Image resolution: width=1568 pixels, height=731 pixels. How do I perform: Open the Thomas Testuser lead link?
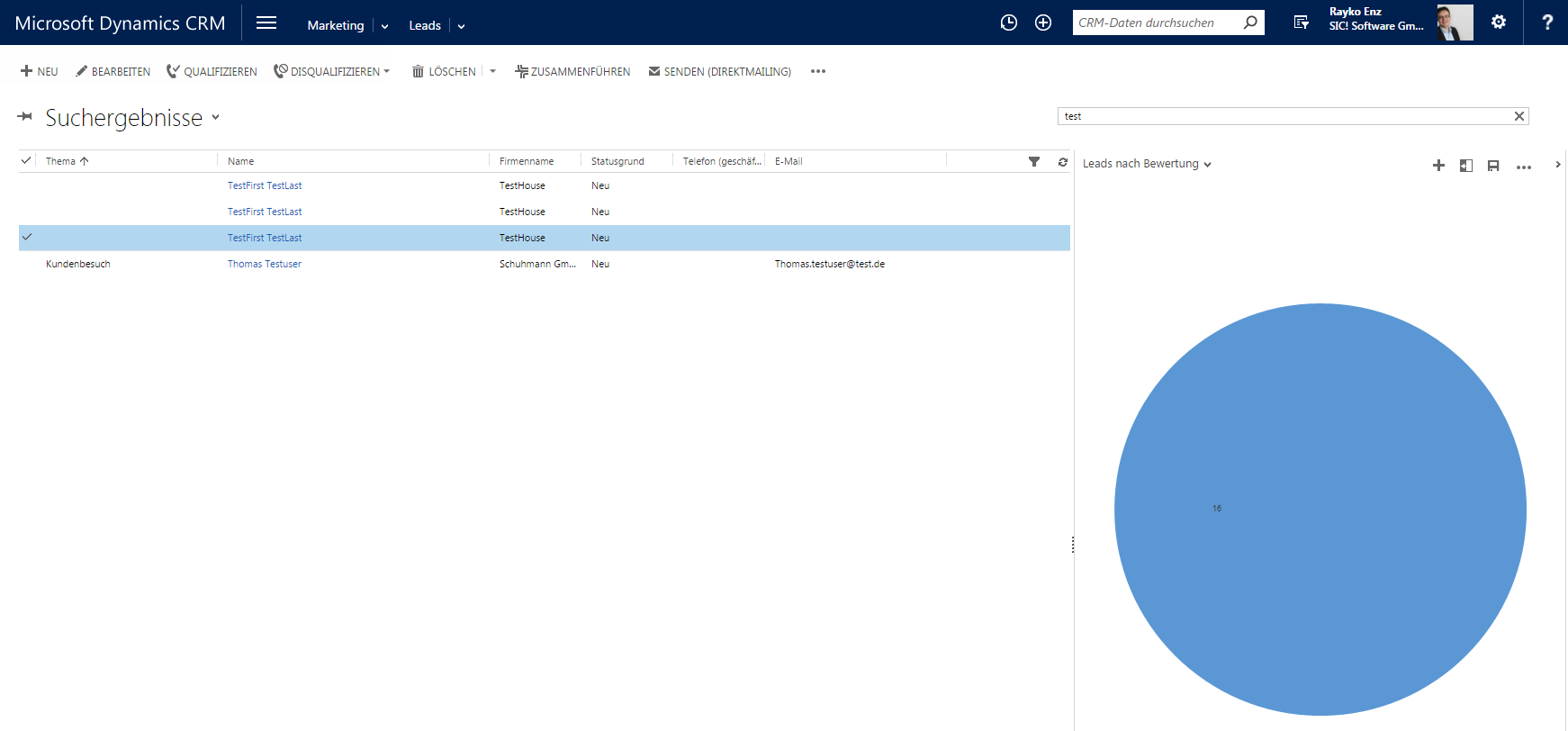(264, 264)
